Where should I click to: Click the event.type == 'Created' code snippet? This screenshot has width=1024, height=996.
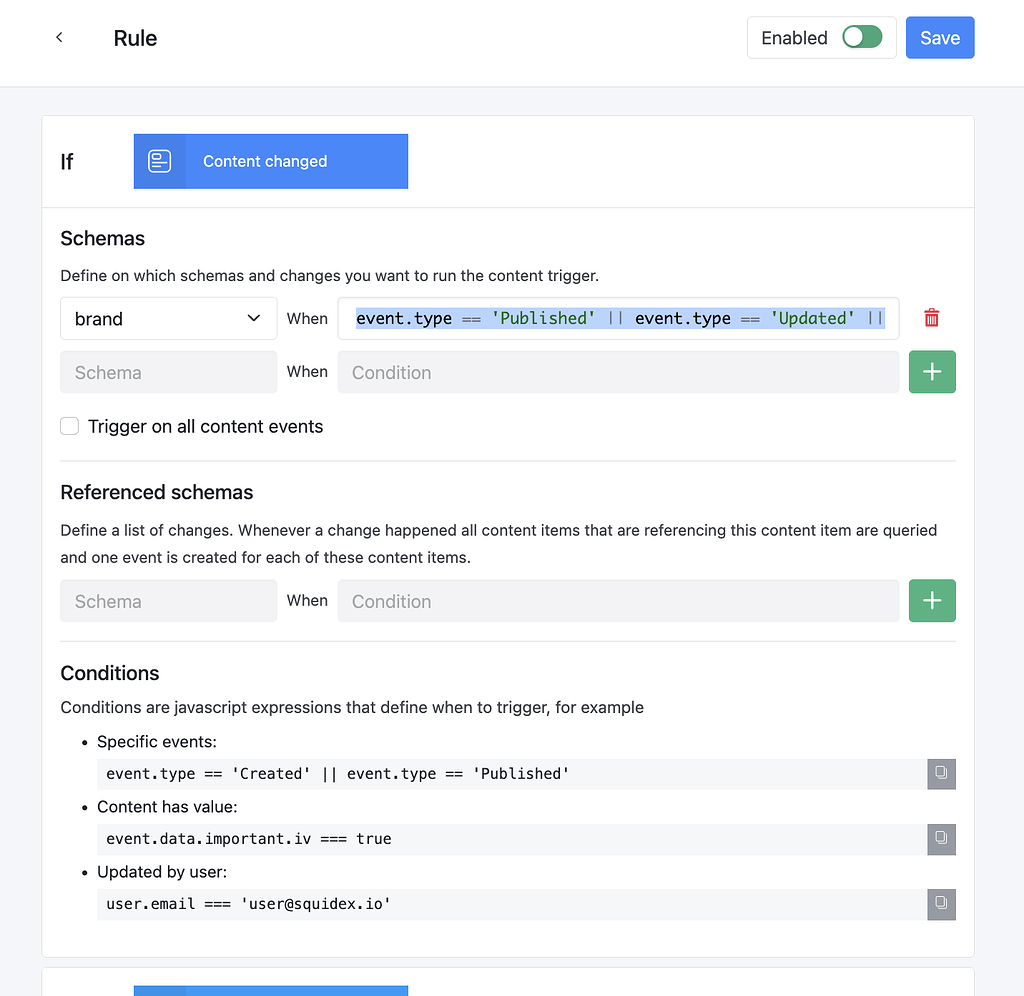click(512, 774)
